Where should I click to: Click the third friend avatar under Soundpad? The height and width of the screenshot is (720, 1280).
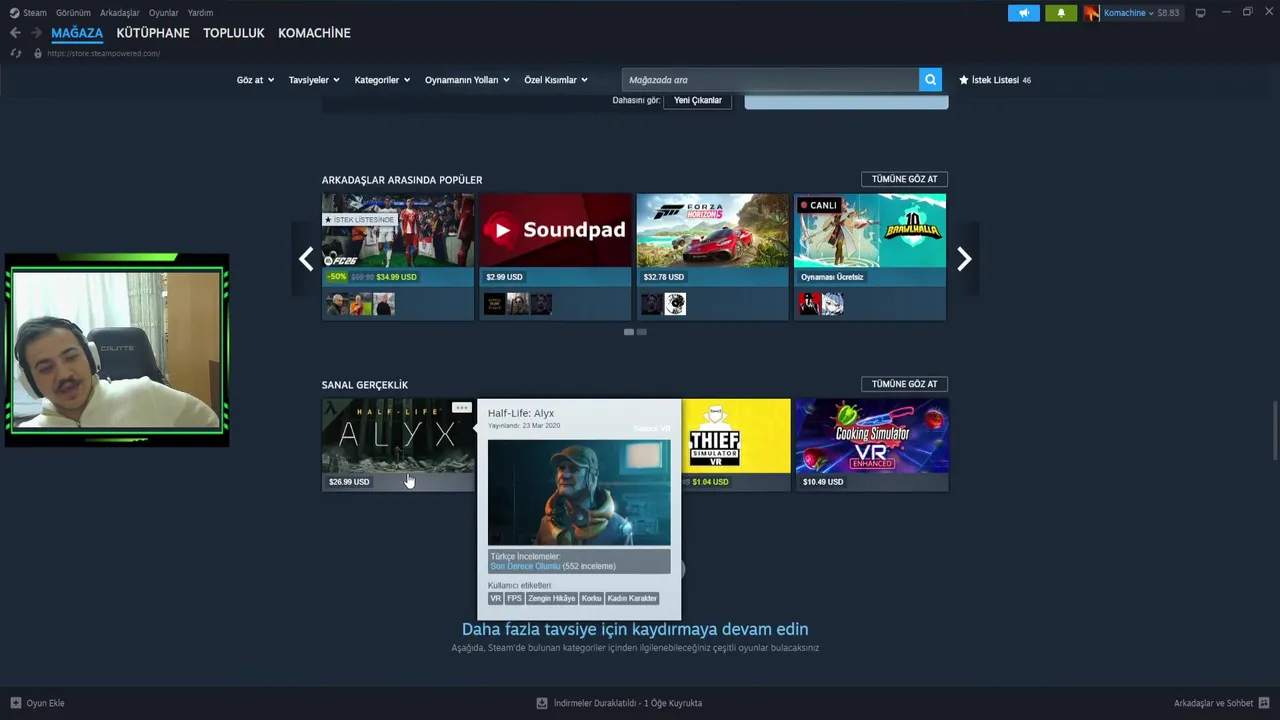coord(541,304)
